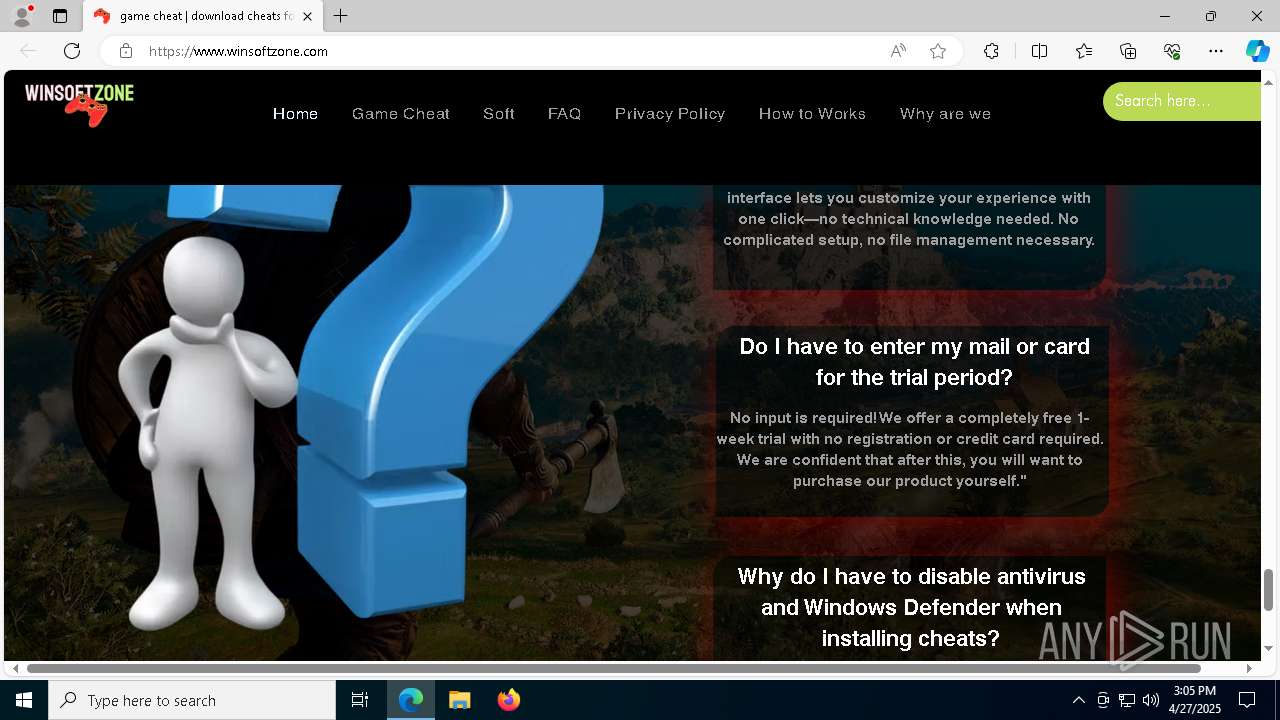Click the WinSoftZone logo
Screen dimensions: 1280x720
pos(79,104)
